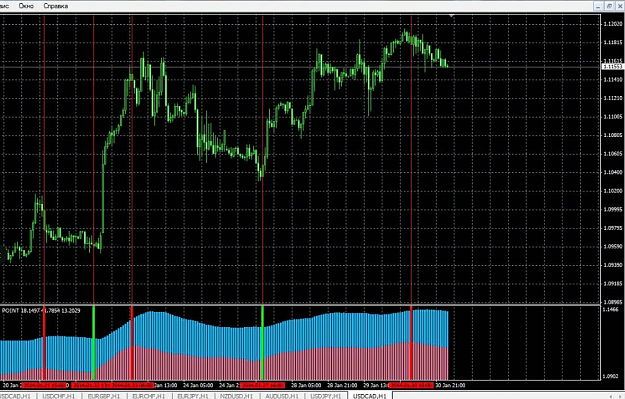Screen dimensions: 625x399
Task: Click the POINT indicator values label
Action: tap(41, 311)
